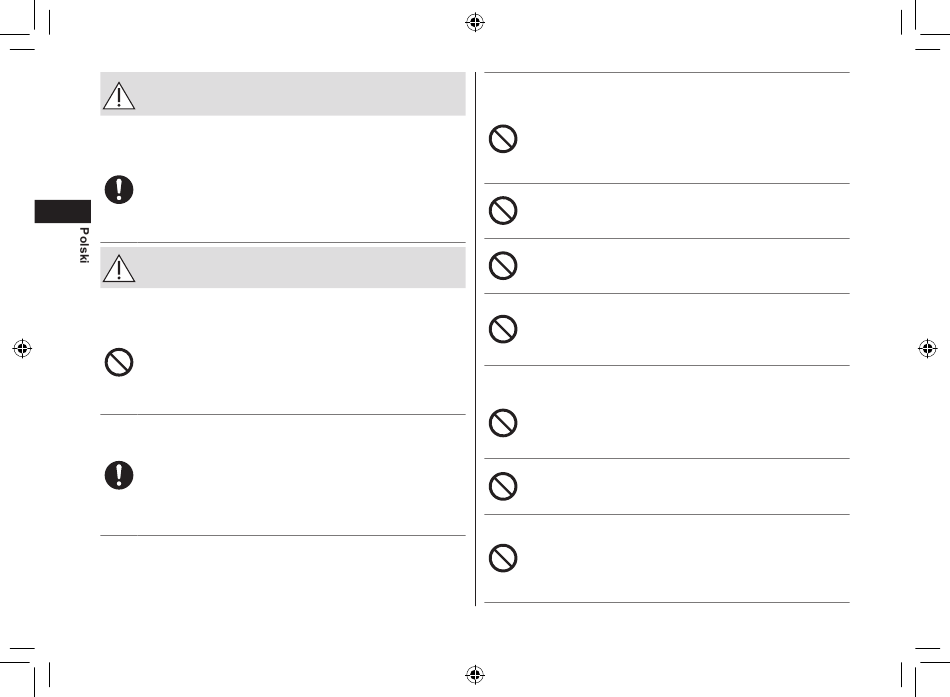Click the registration crosshair mark at page top
Viewport: 950px width, 697px height.
click(x=475, y=22)
